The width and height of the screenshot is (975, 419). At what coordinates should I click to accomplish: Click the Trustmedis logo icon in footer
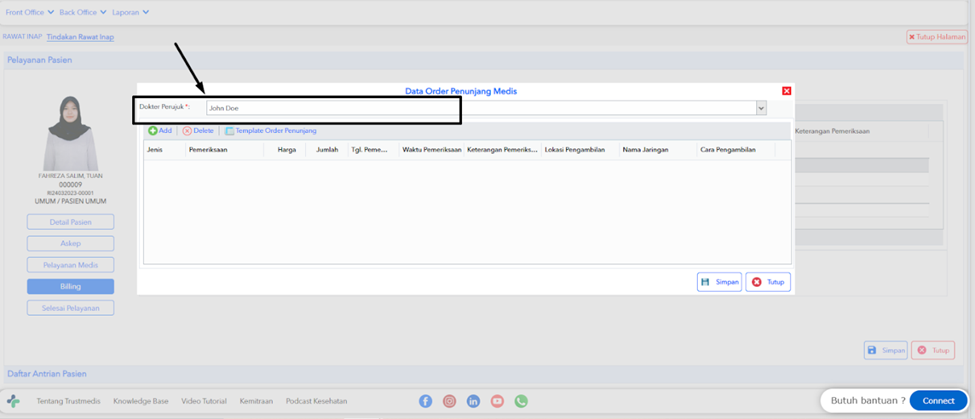(13, 401)
